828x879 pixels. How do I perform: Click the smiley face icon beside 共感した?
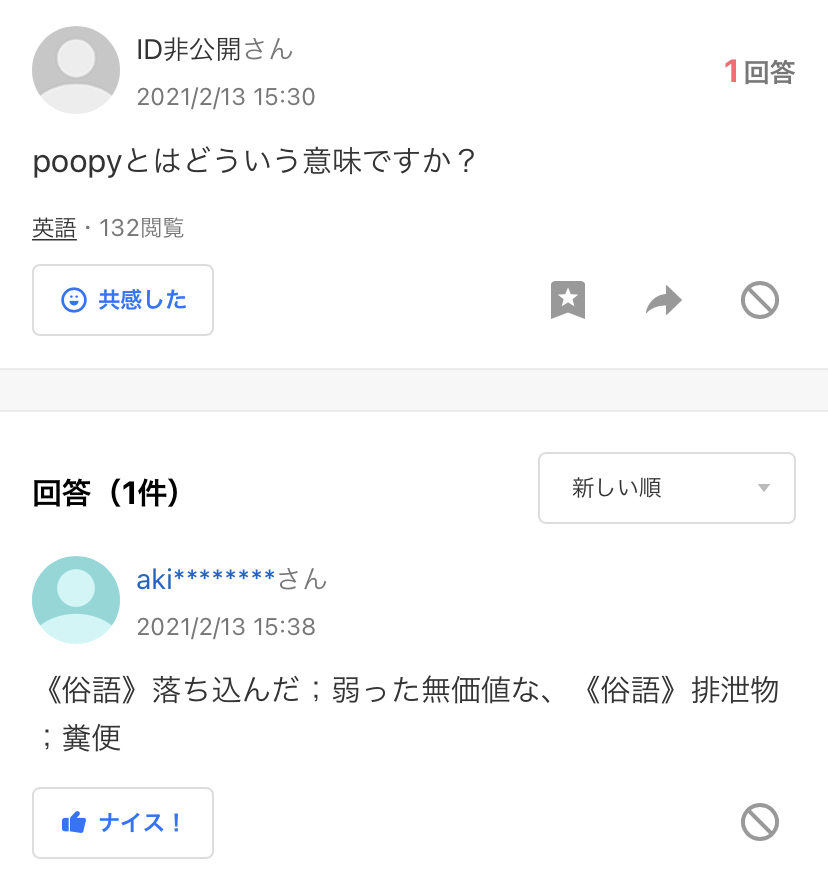tap(73, 300)
